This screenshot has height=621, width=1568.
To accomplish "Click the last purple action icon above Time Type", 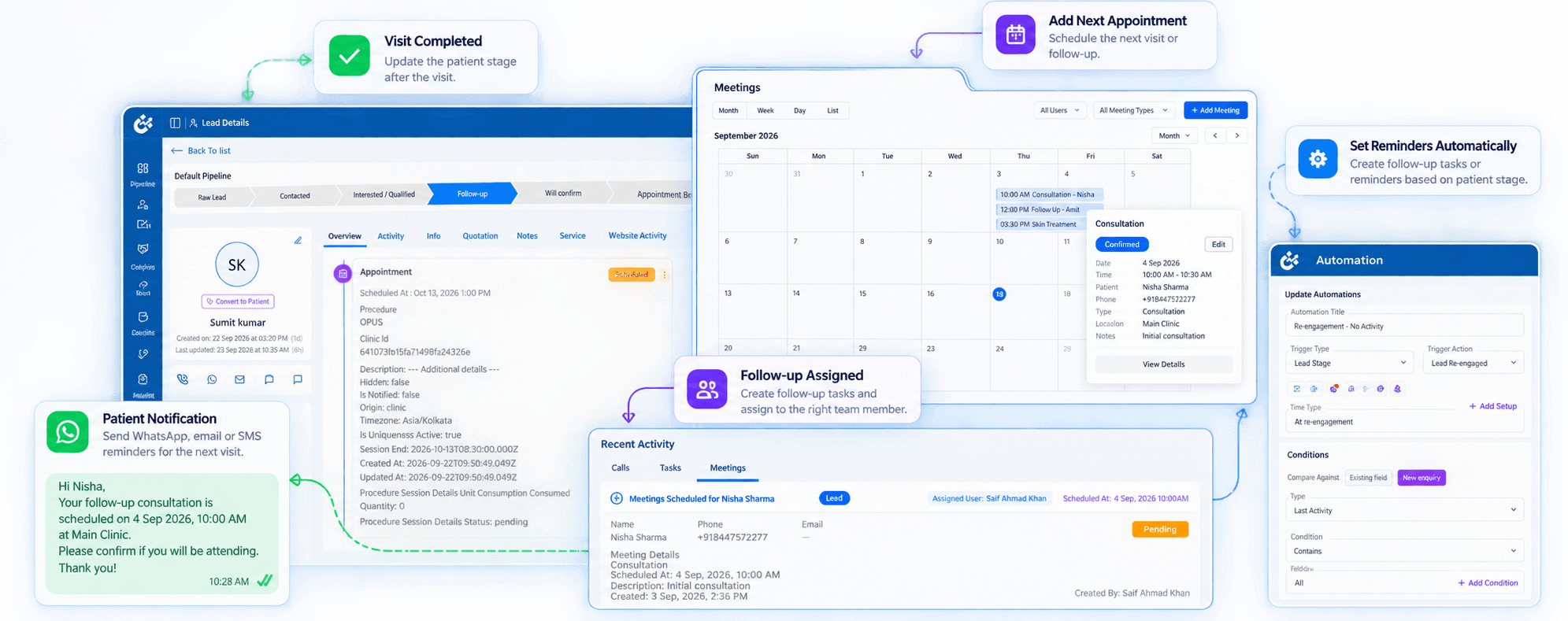I will 1397,389.
